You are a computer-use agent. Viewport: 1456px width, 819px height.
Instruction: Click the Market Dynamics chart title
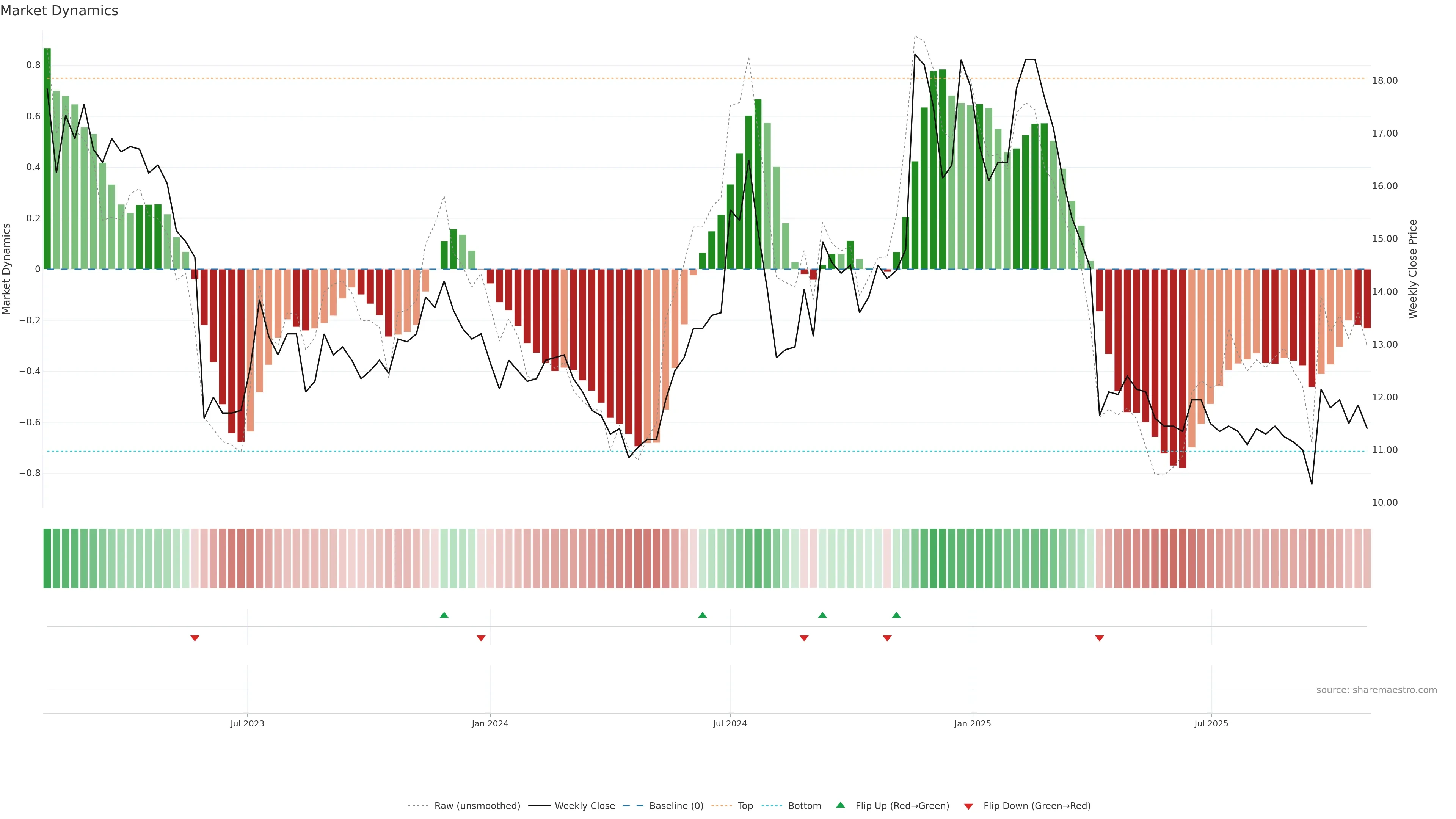60,11
